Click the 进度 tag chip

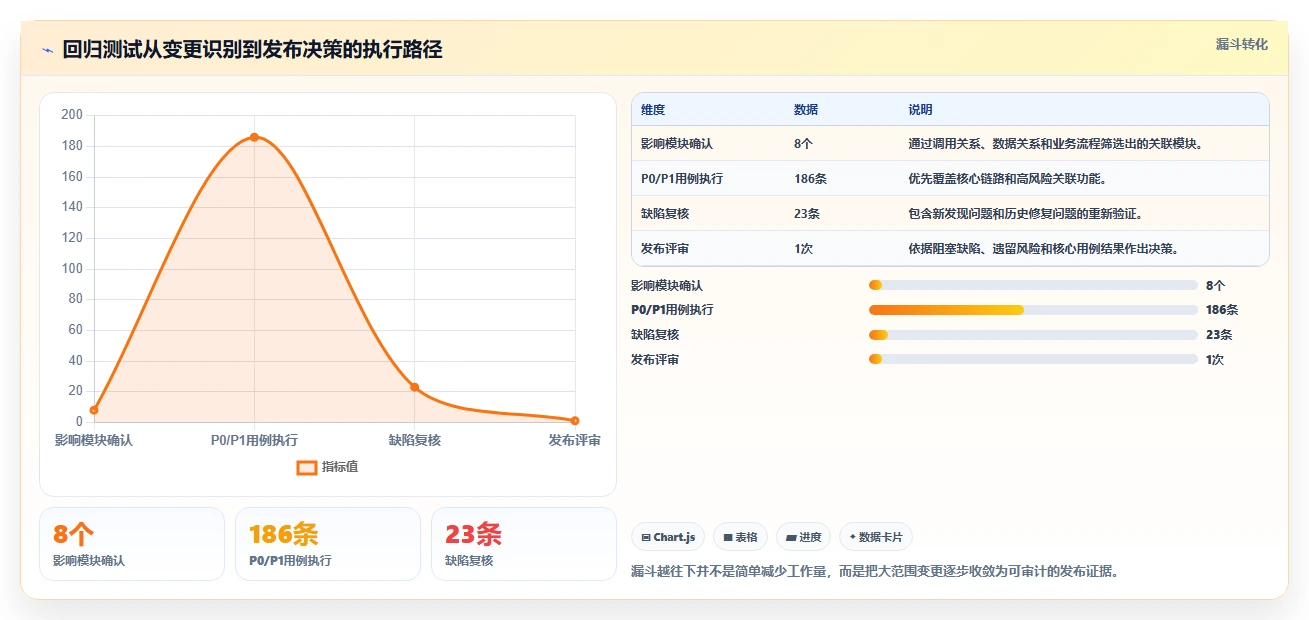(804, 537)
